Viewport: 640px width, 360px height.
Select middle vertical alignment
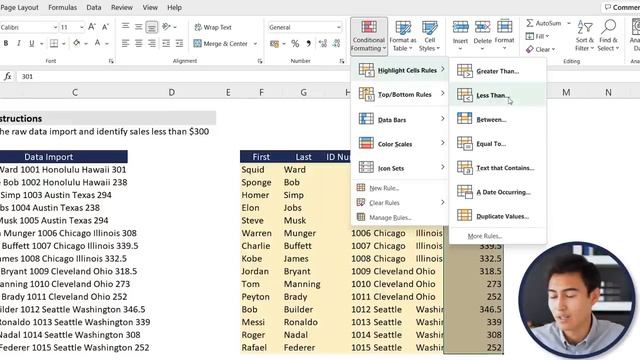pos(139,27)
